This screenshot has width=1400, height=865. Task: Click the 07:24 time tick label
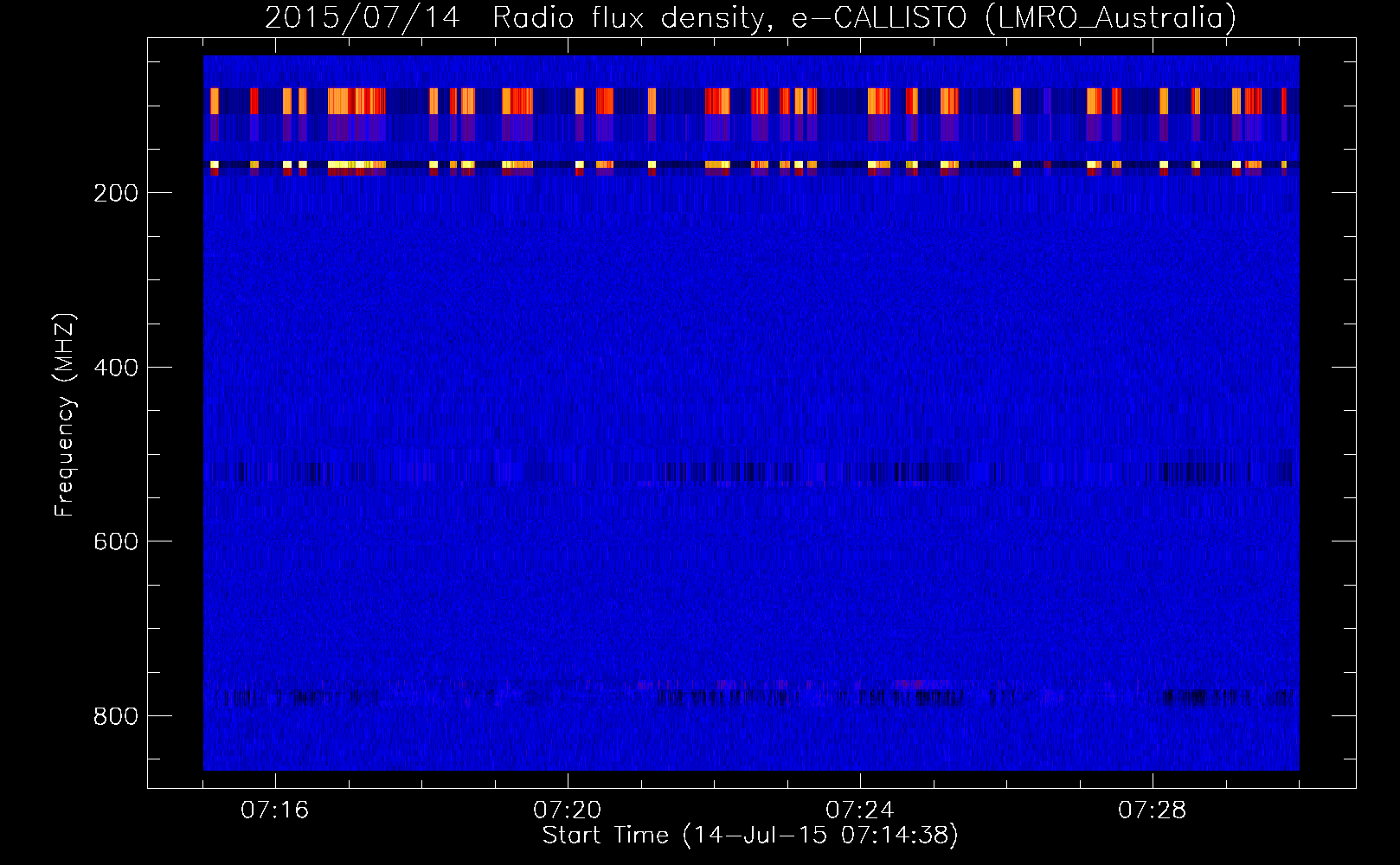click(860, 811)
